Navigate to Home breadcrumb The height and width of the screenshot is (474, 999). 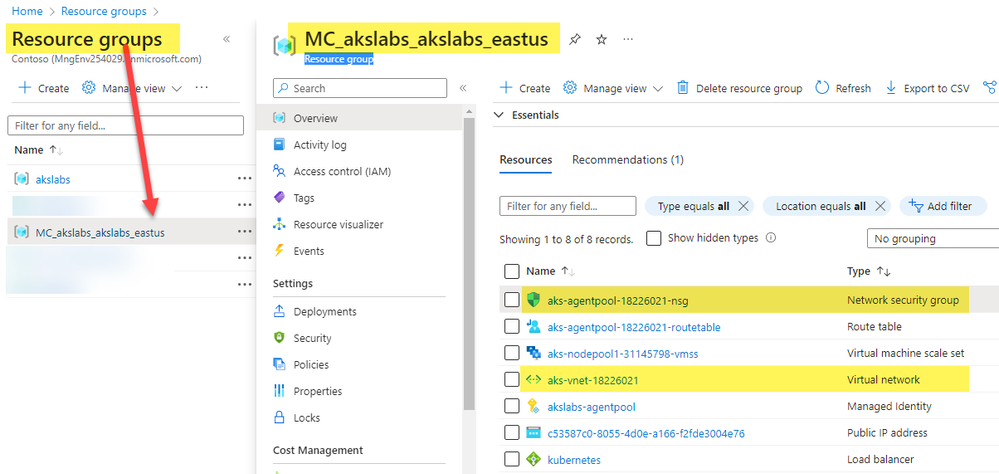[27, 11]
